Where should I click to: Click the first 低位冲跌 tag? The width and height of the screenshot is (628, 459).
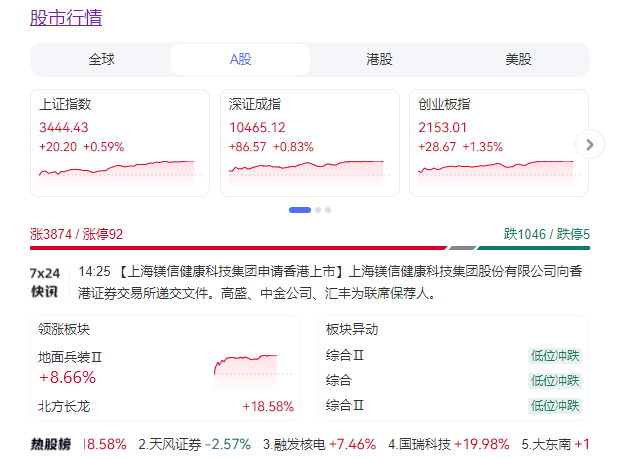[554, 355]
